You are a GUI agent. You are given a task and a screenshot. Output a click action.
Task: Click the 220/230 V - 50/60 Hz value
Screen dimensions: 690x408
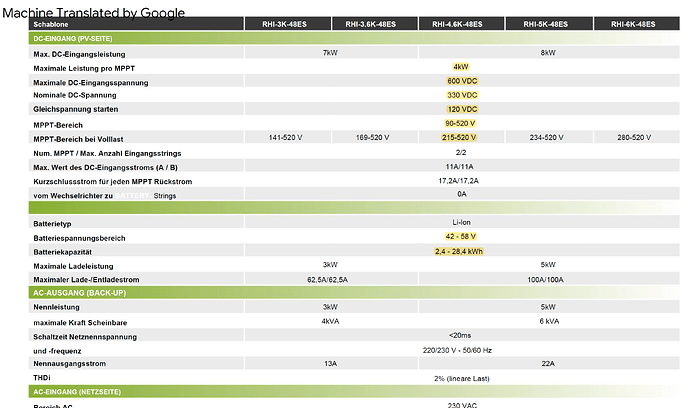click(457, 350)
